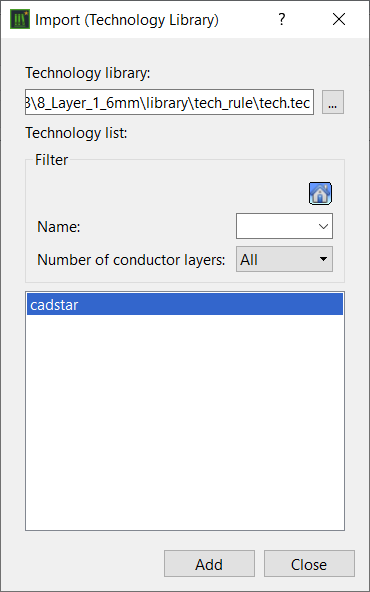This screenshot has width=370, height=592.
Task: Select cadstar in the technology list
Action: tap(185, 304)
